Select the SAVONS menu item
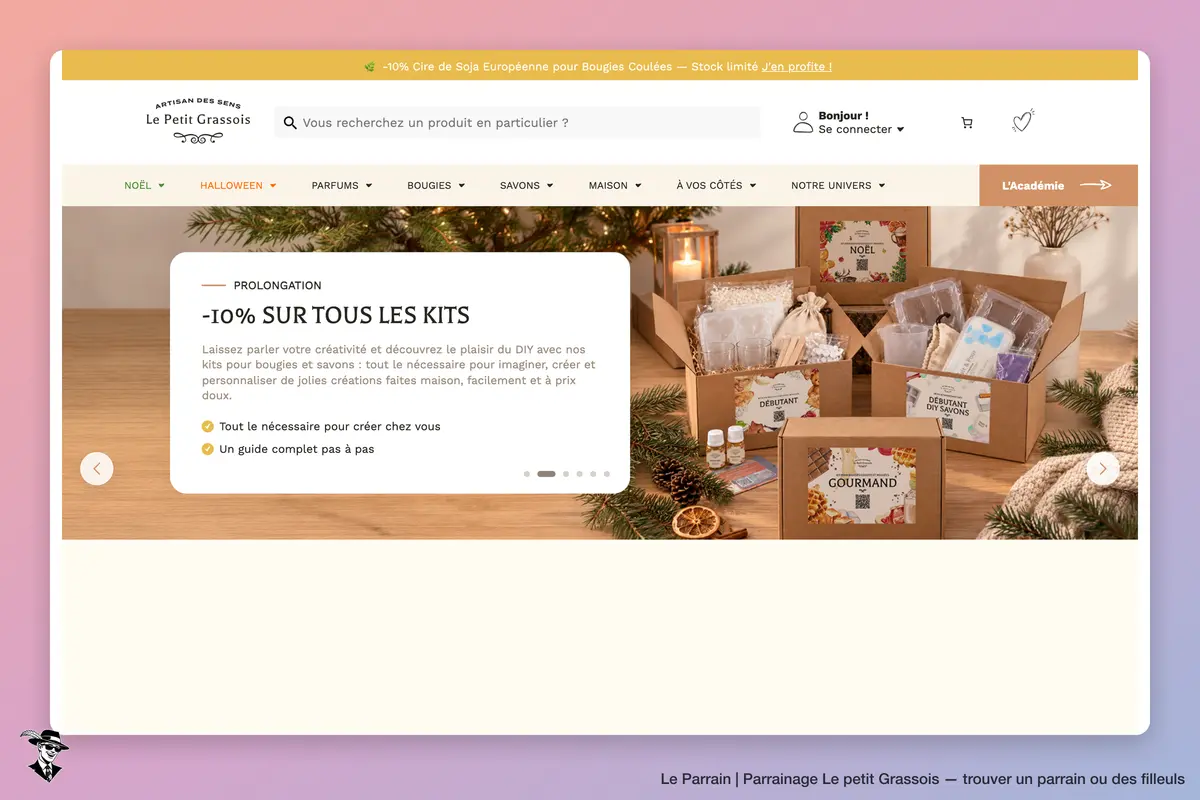The width and height of the screenshot is (1200, 800). point(527,185)
